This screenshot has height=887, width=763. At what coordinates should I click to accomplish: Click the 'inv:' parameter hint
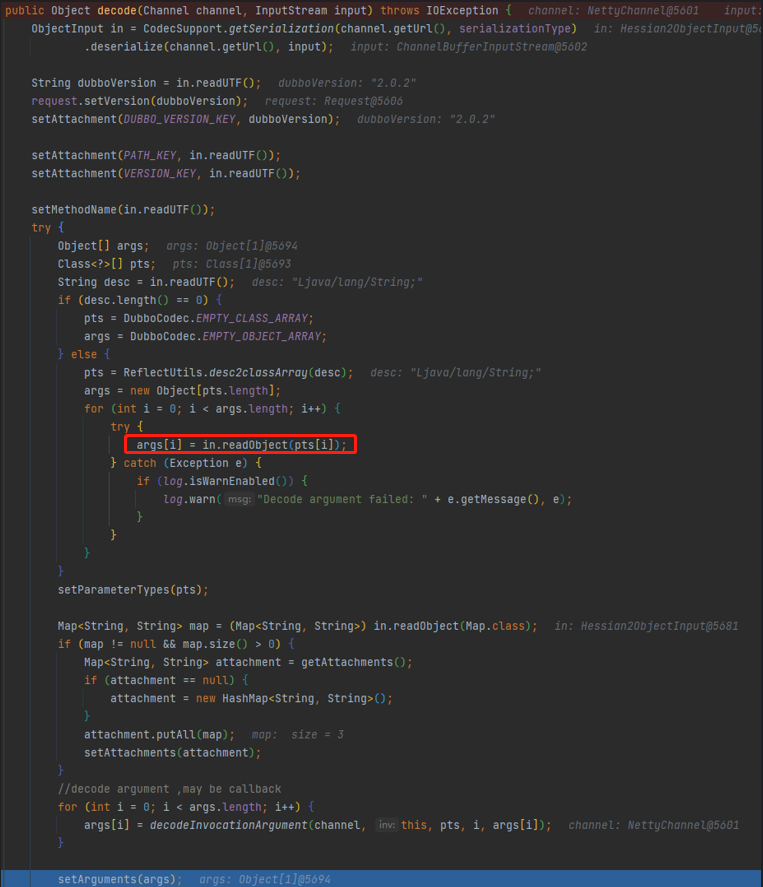point(386,825)
